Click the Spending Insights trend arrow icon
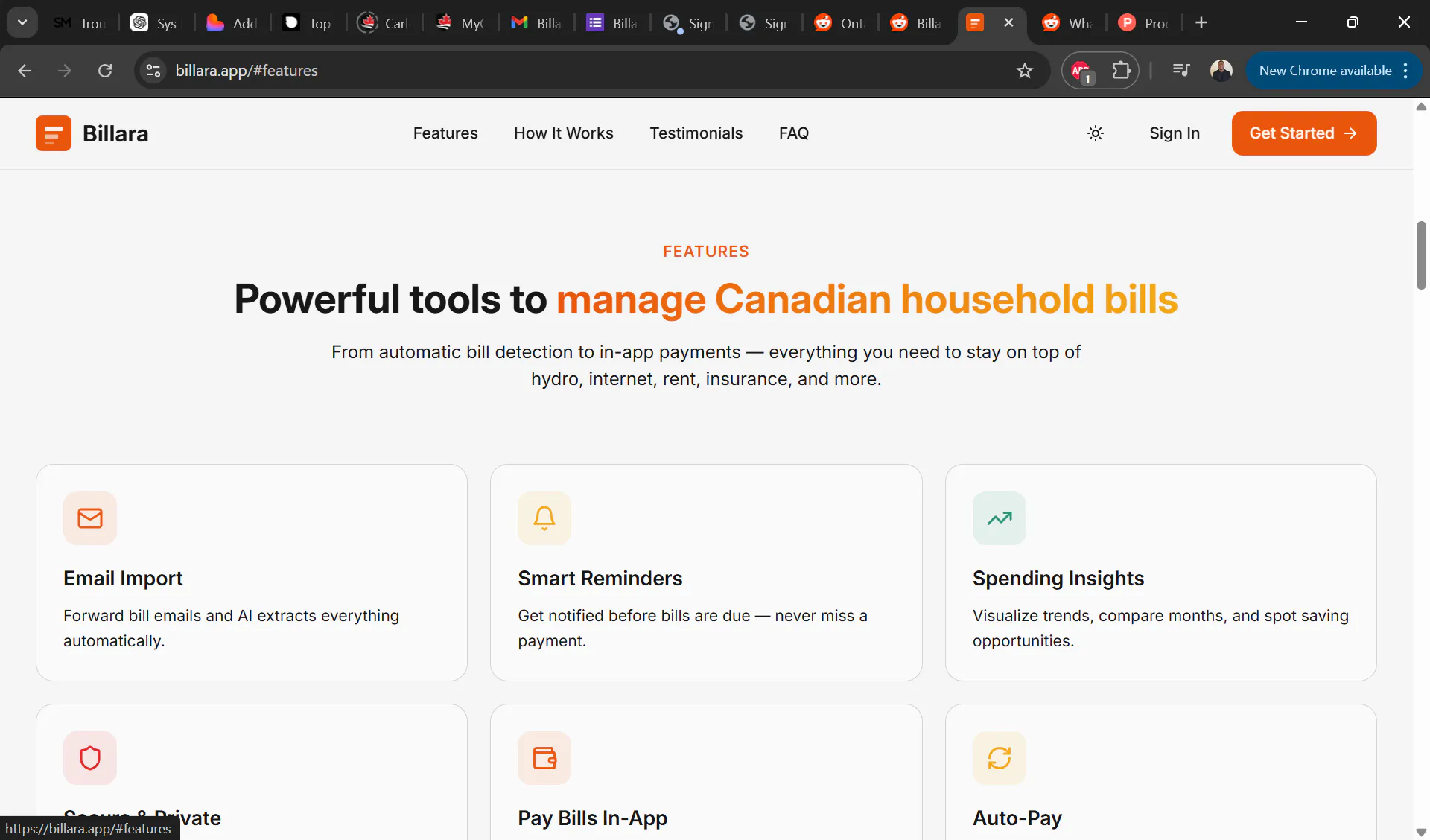The width and height of the screenshot is (1430, 840). click(x=1000, y=518)
